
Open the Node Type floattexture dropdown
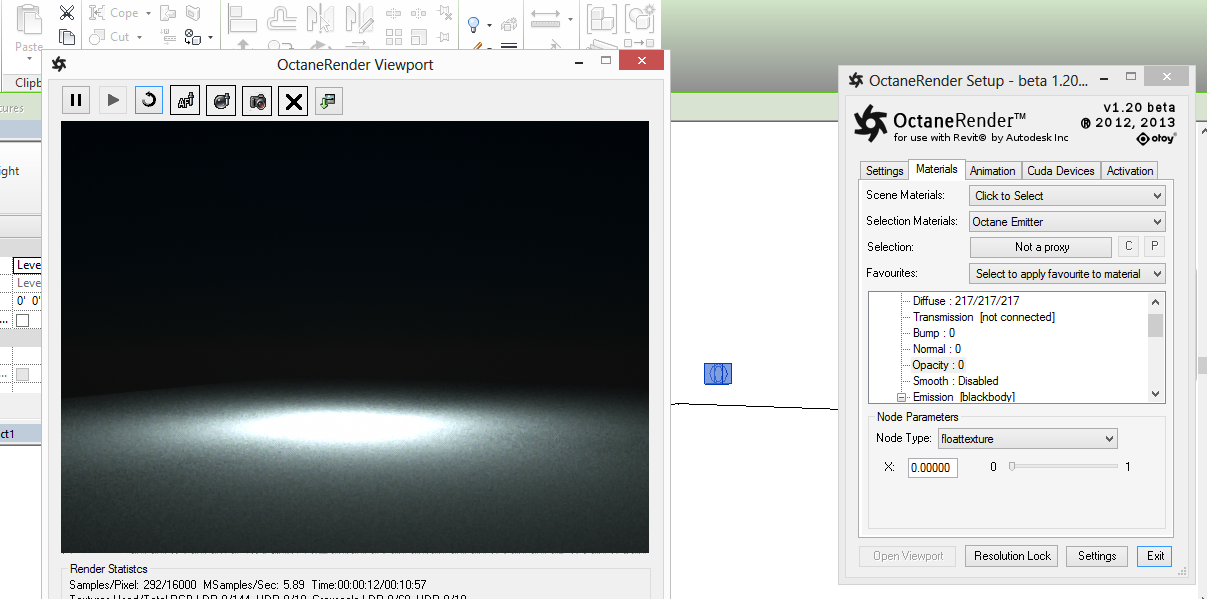pyautogui.click(x=1027, y=439)
